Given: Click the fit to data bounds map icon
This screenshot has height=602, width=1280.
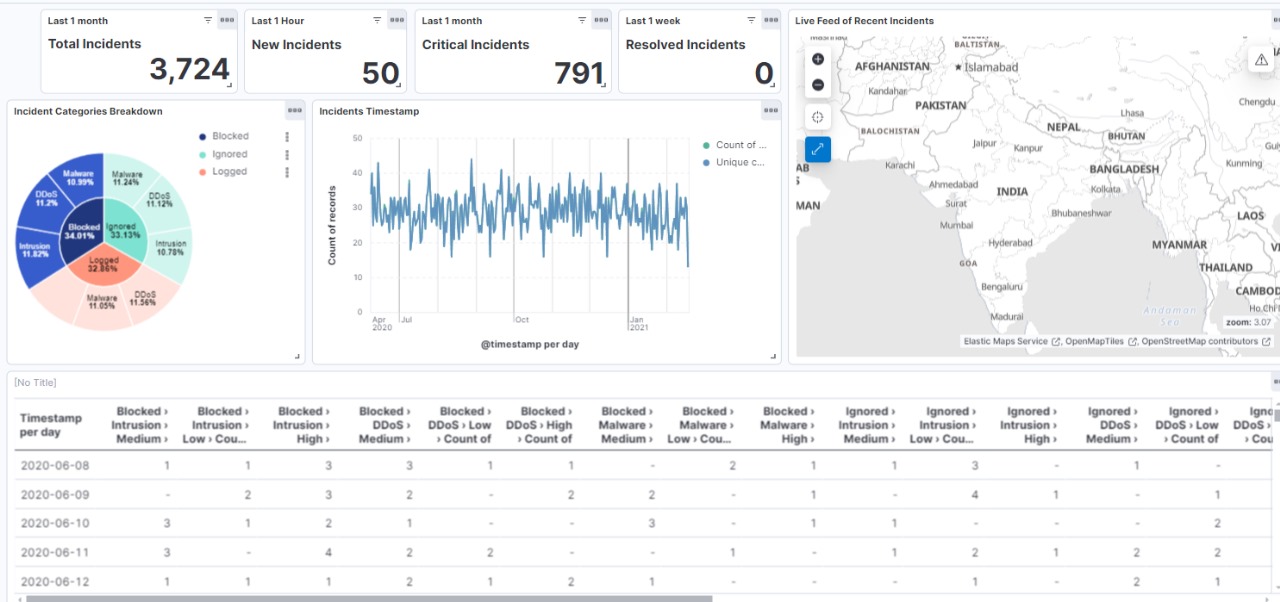Looking at the screenshot, I should tap(818, 117).
